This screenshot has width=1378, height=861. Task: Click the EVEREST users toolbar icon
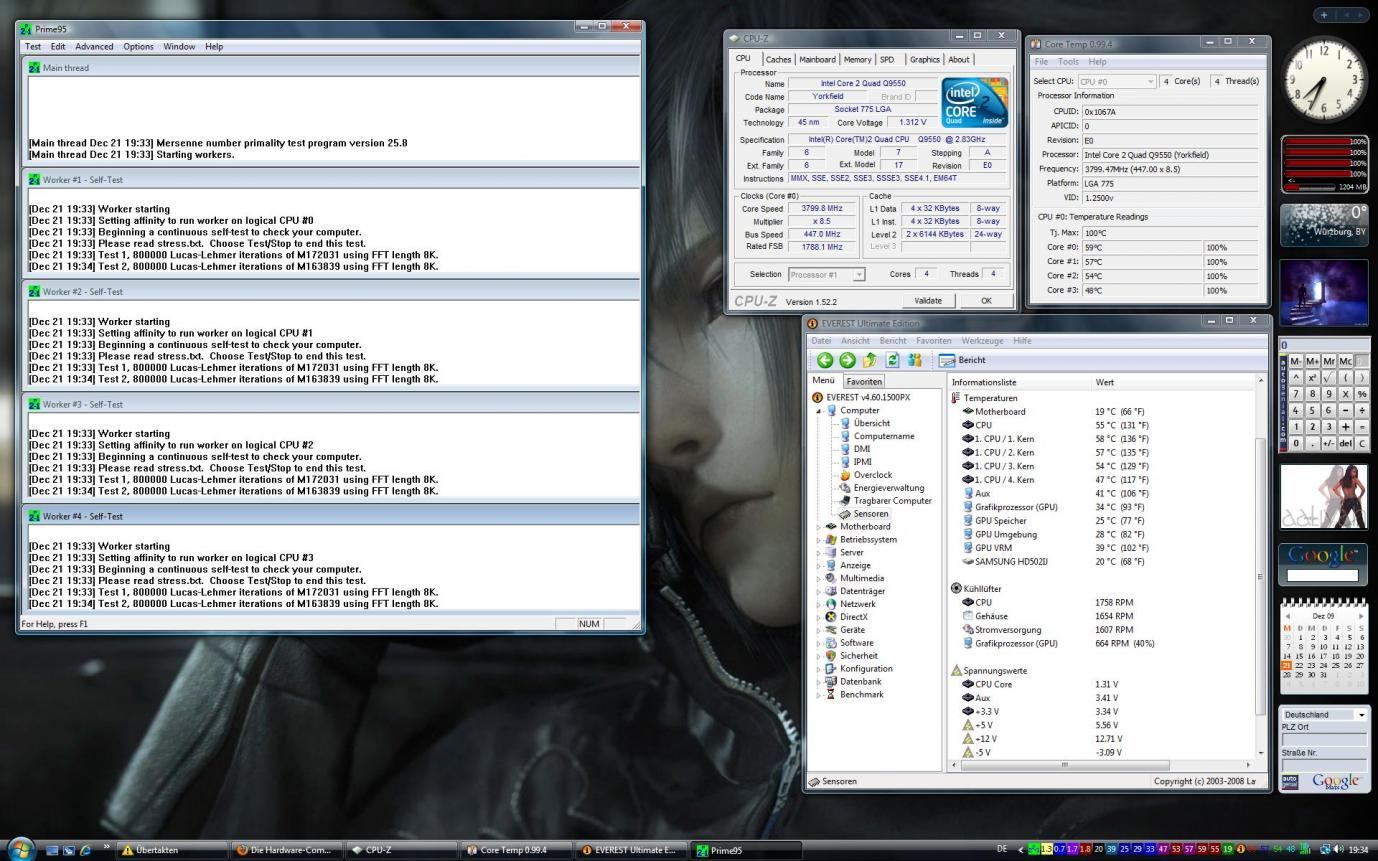click(x=914, y=360)
